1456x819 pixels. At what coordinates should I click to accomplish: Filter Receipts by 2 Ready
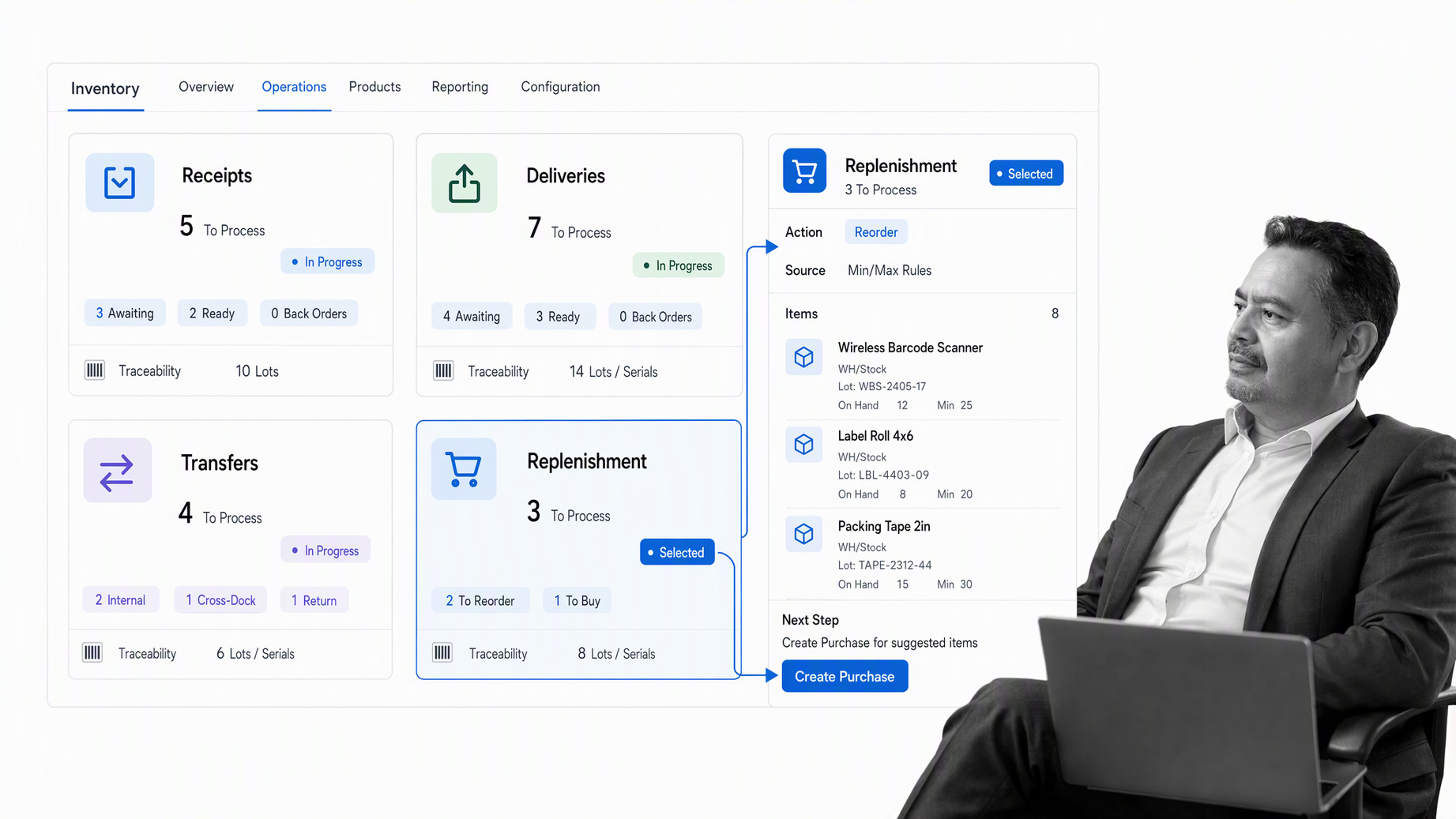tap(212, 314)
